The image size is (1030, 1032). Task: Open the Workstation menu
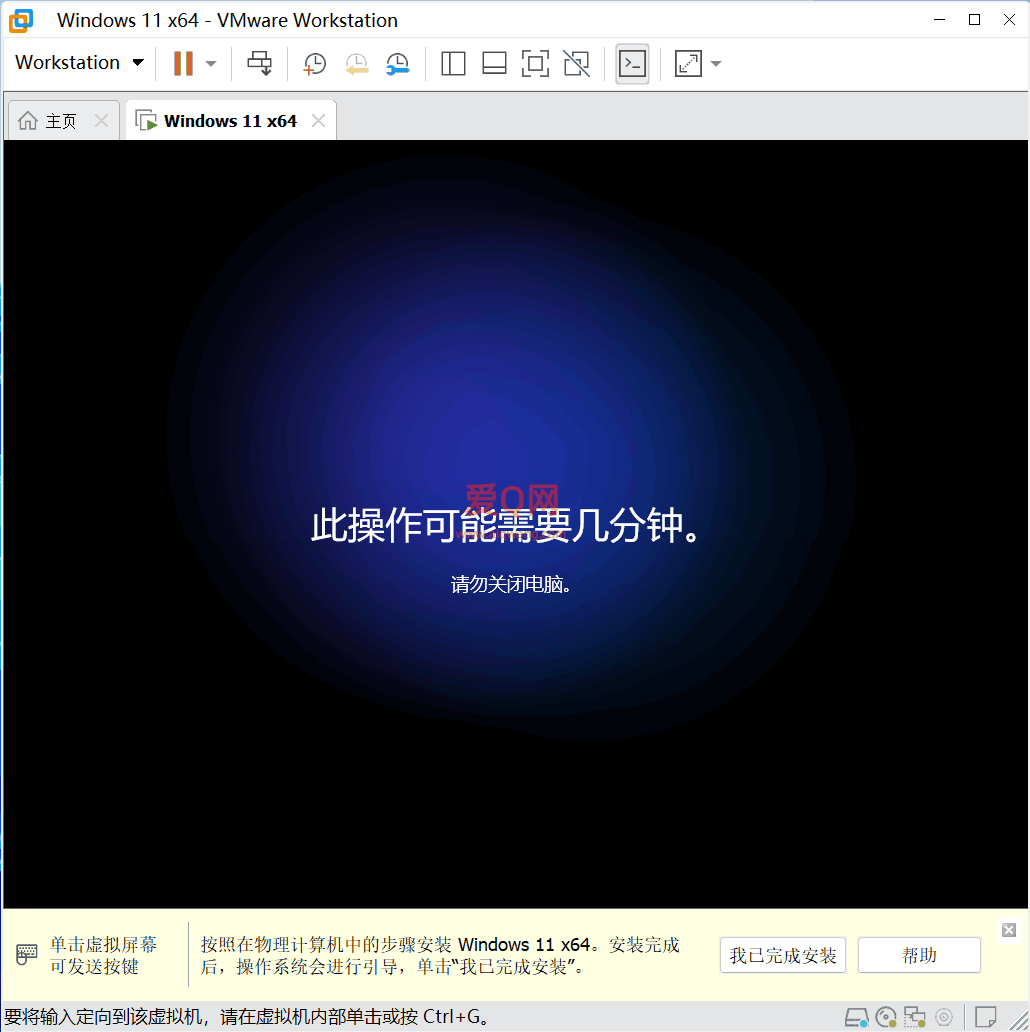(79, 63)
